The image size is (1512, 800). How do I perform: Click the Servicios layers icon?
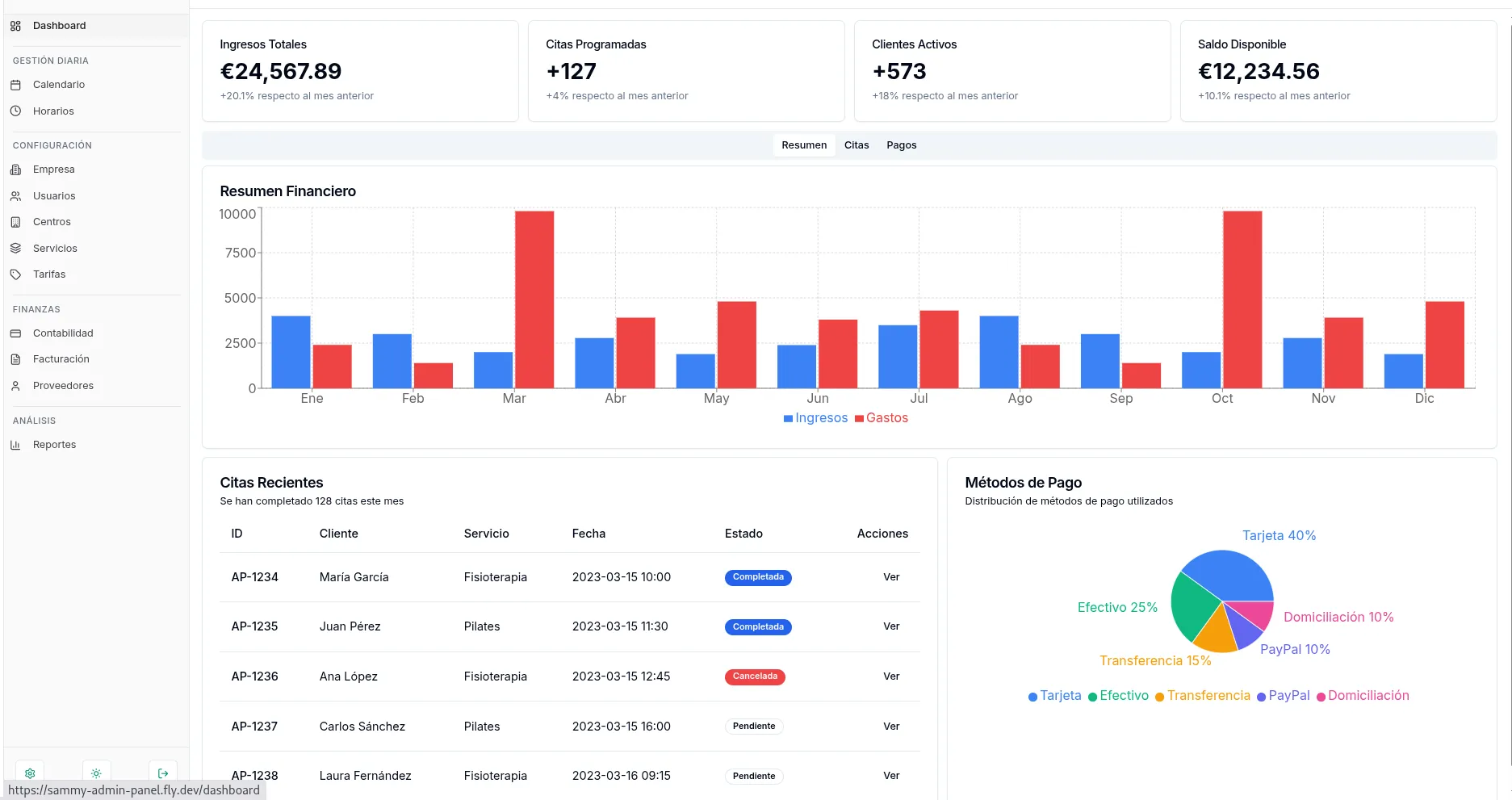tap(15, 249)
